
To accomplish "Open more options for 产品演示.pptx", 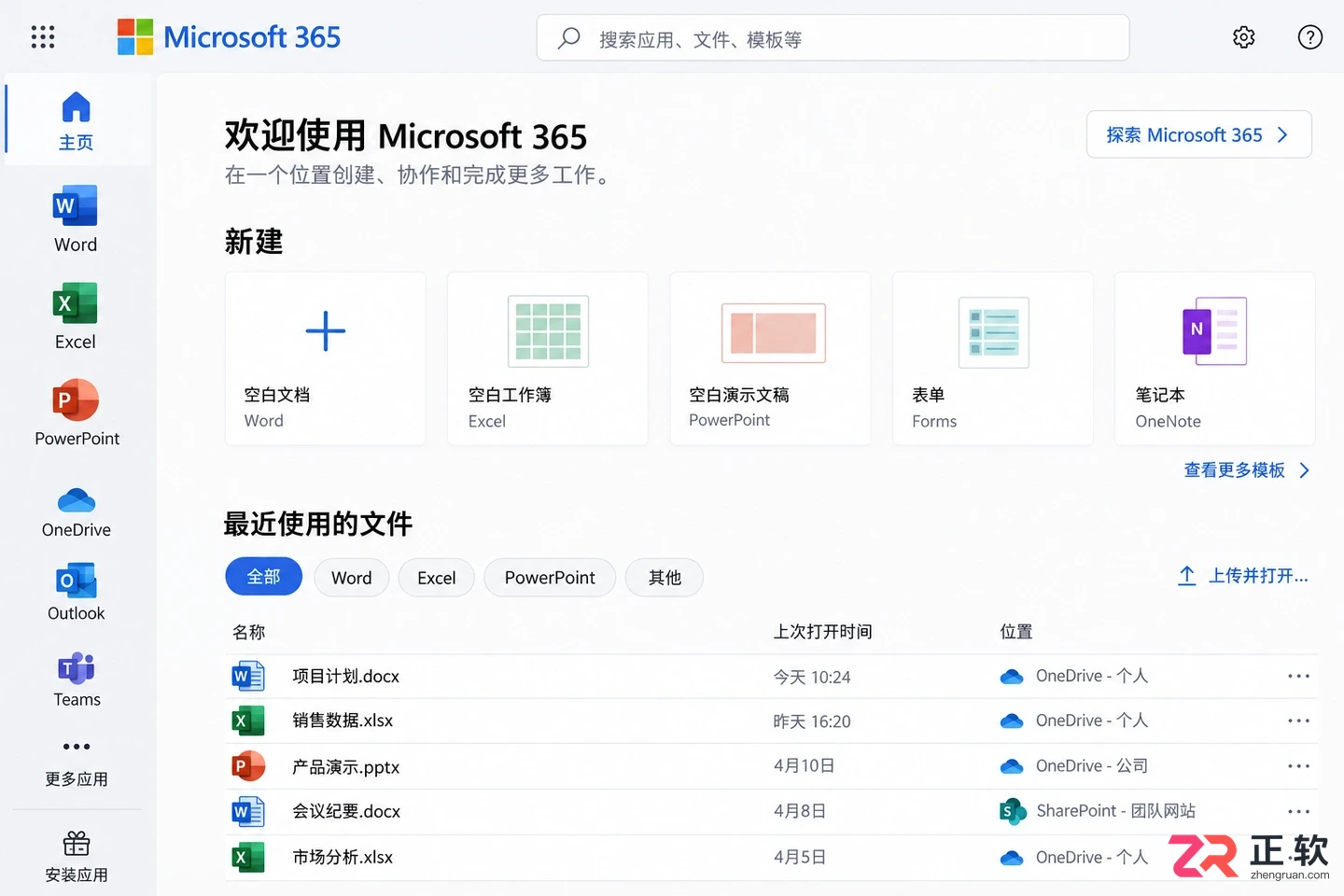I will [1298, 766].
